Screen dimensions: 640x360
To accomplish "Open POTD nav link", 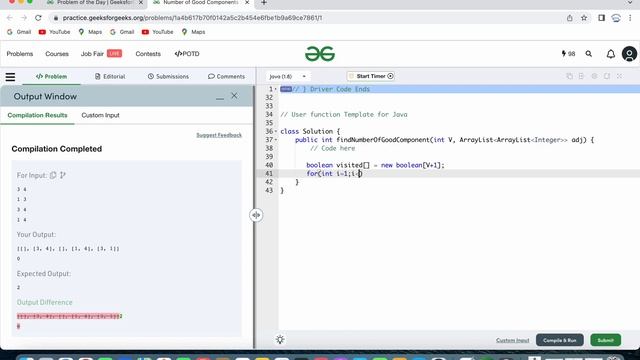I will coord(187,54).
